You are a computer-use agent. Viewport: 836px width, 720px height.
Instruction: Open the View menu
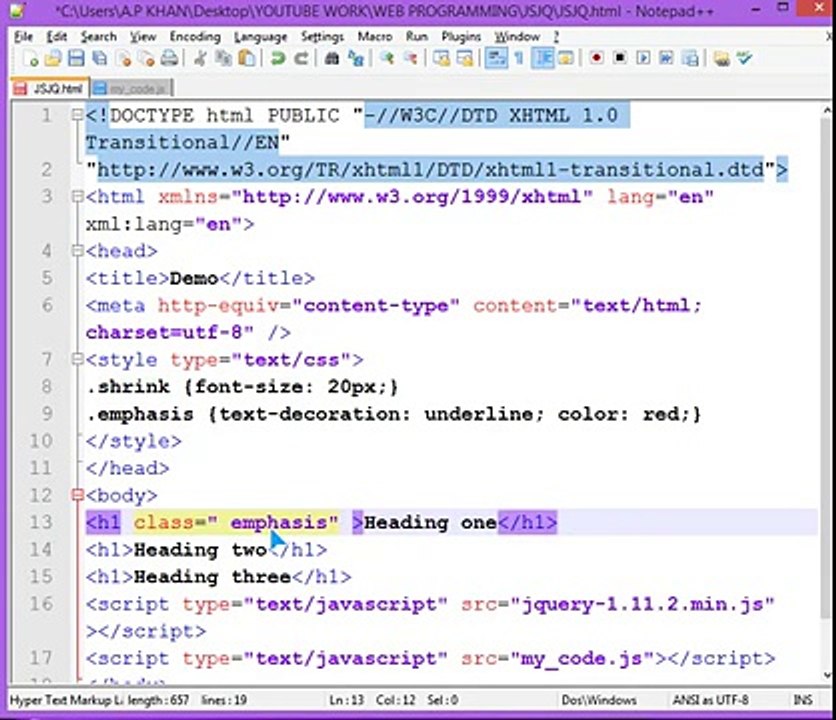tap(143, 36)
